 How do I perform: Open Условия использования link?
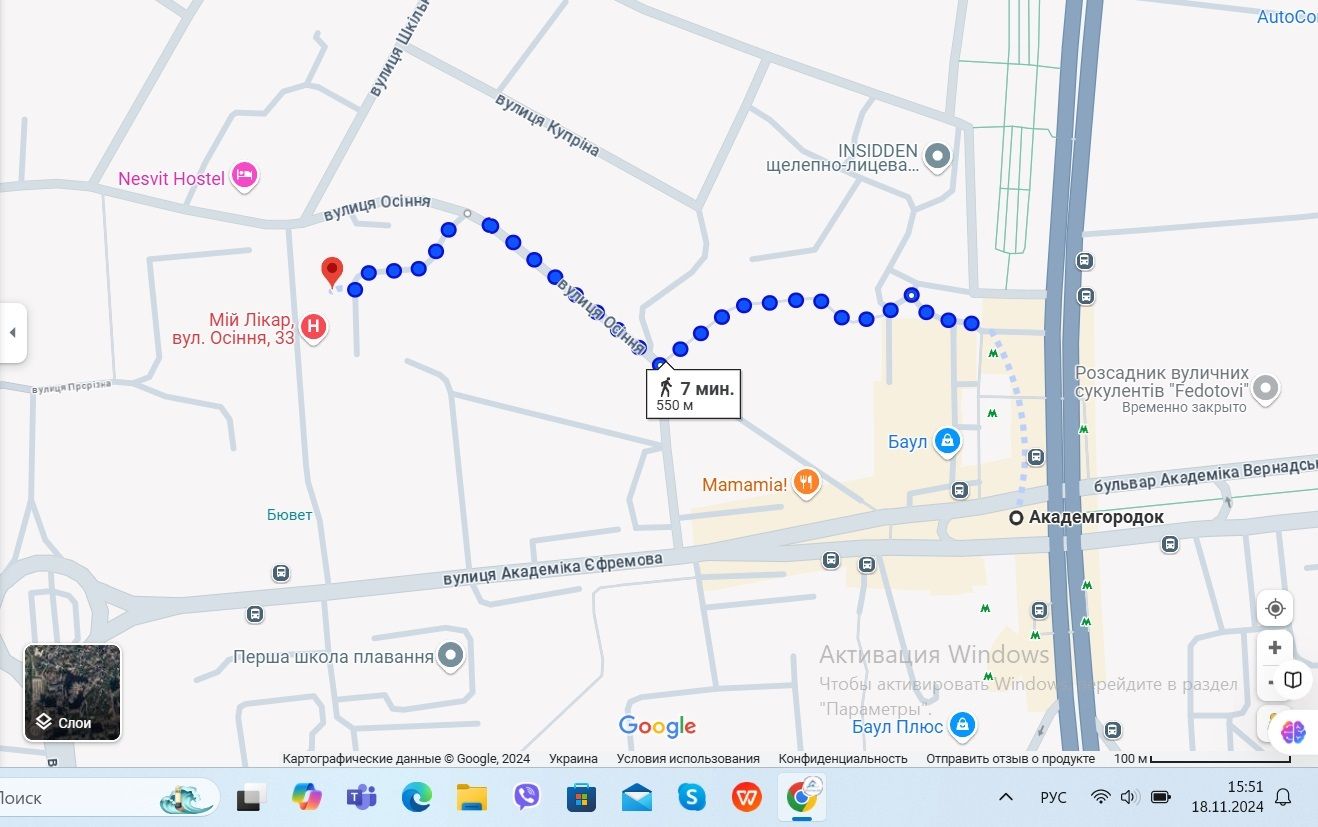tap(688, 758)
